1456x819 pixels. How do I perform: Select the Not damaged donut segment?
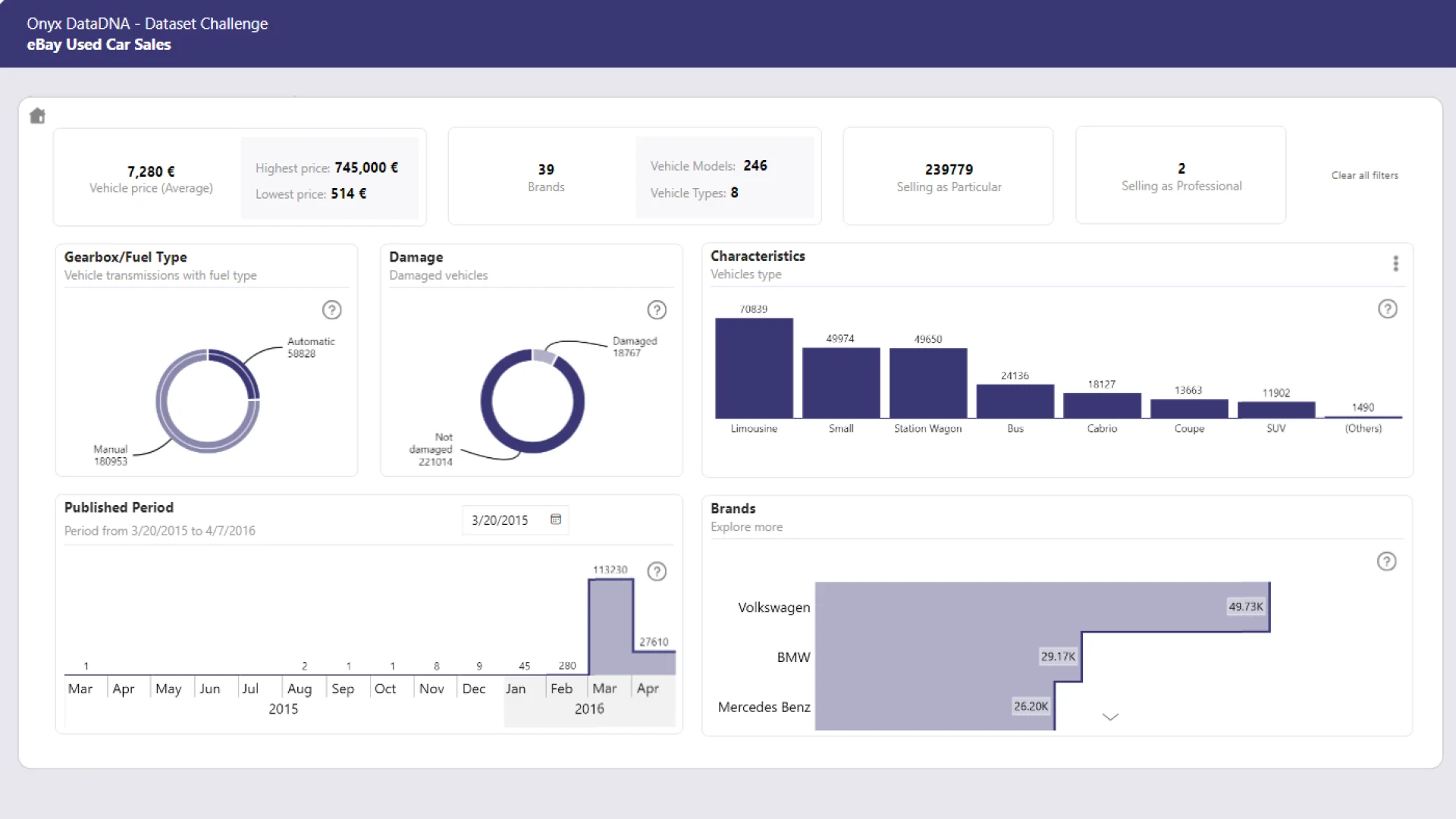[x=532, y=447]
